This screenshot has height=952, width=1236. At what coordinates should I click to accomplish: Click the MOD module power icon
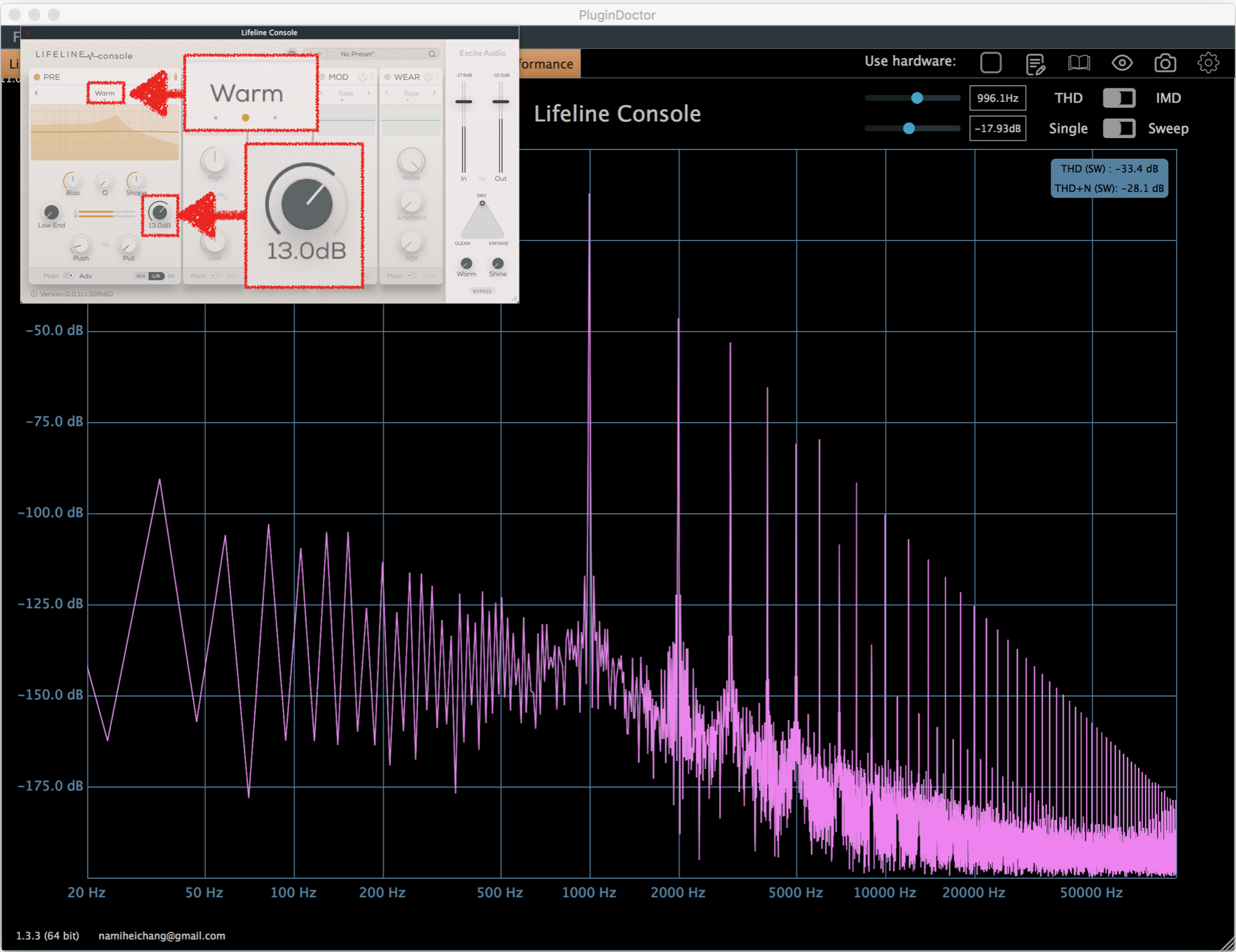[x=363, y=76]
